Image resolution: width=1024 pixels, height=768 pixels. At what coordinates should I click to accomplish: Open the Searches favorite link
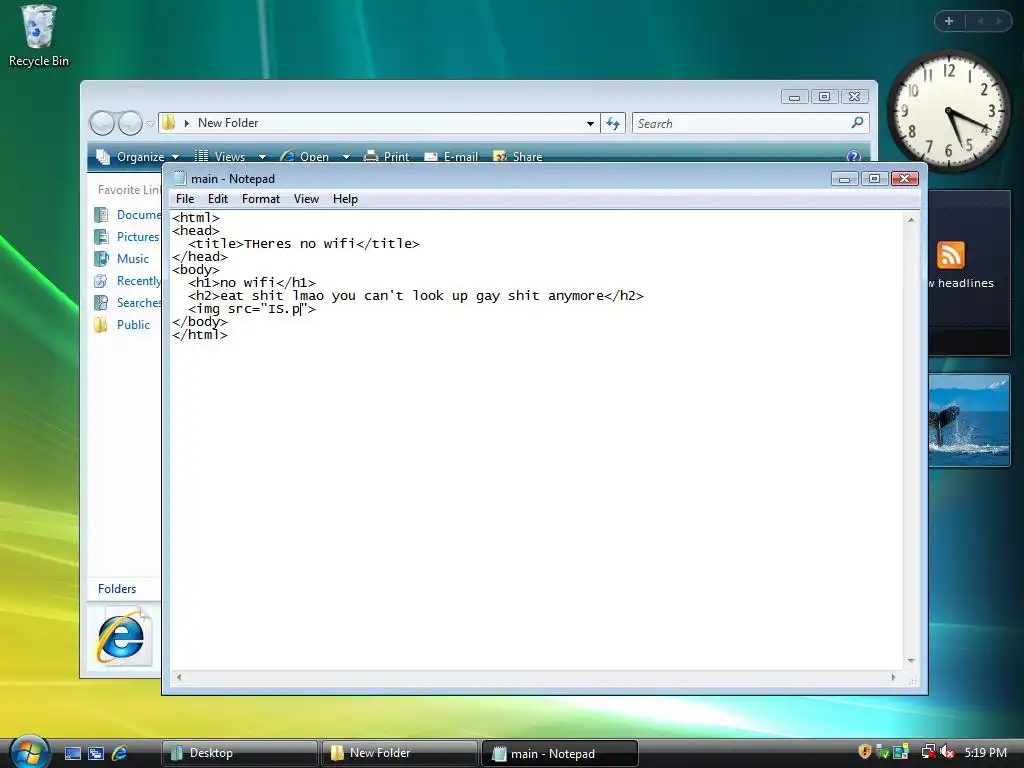tap(129, 303)
